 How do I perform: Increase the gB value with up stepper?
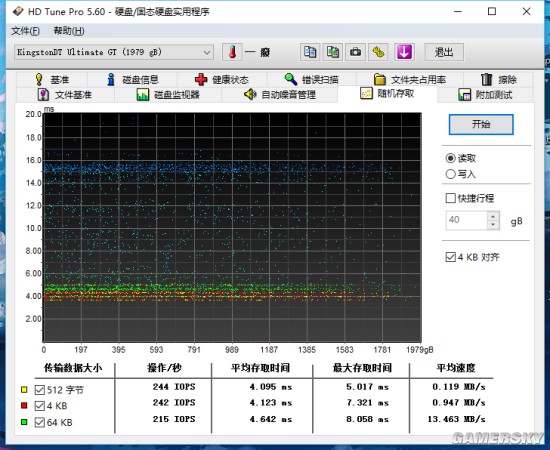point(493,216)
